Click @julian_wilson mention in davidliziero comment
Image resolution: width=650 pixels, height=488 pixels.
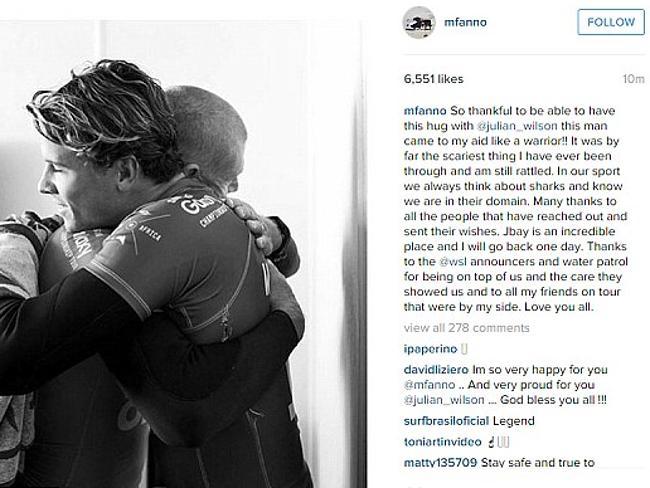(444, 400)
